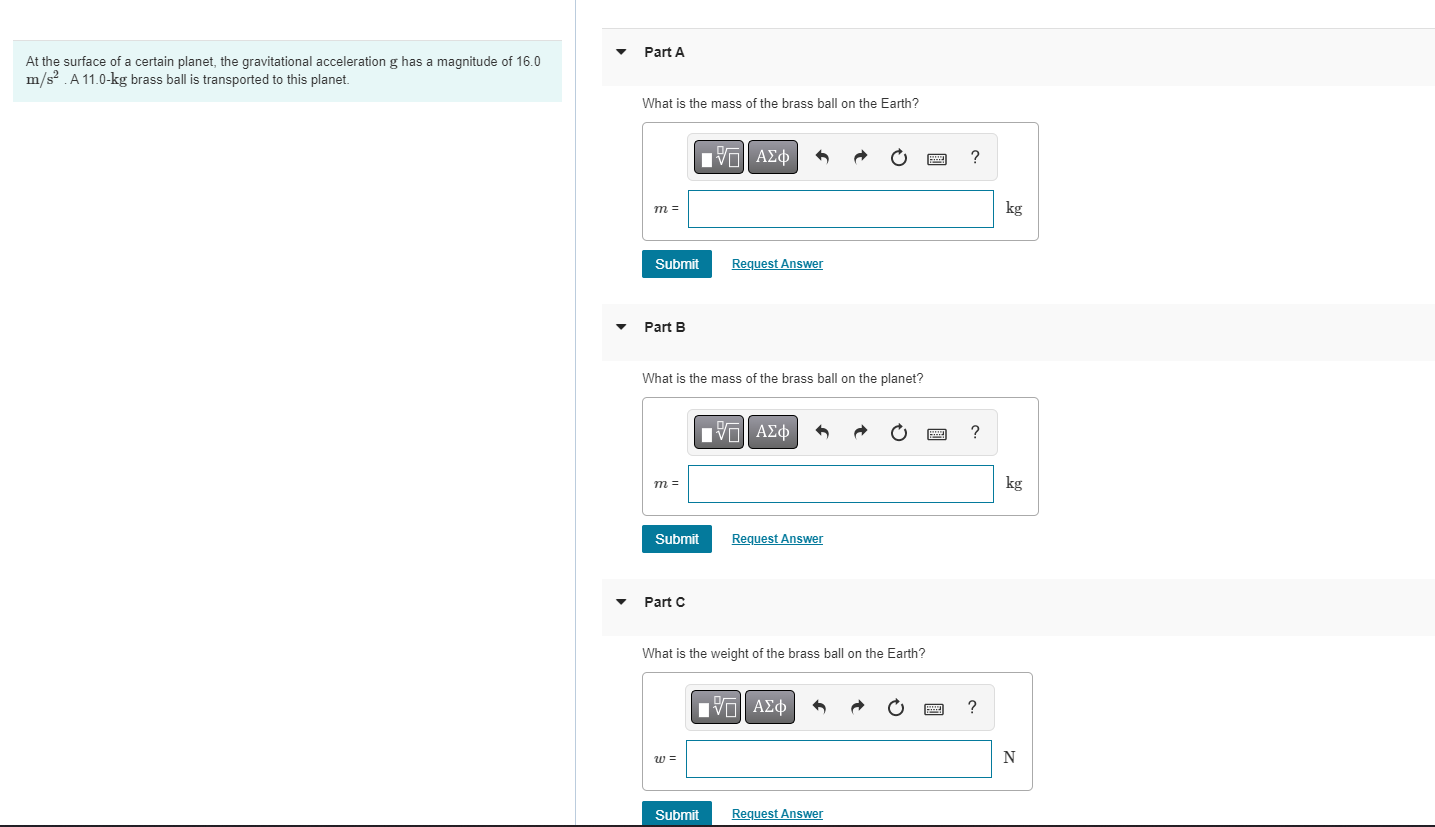This screenshot has width=1435, height=827.
Task: Click the redo arrow in Part A toolbar
Action: [x=860, y=157]
